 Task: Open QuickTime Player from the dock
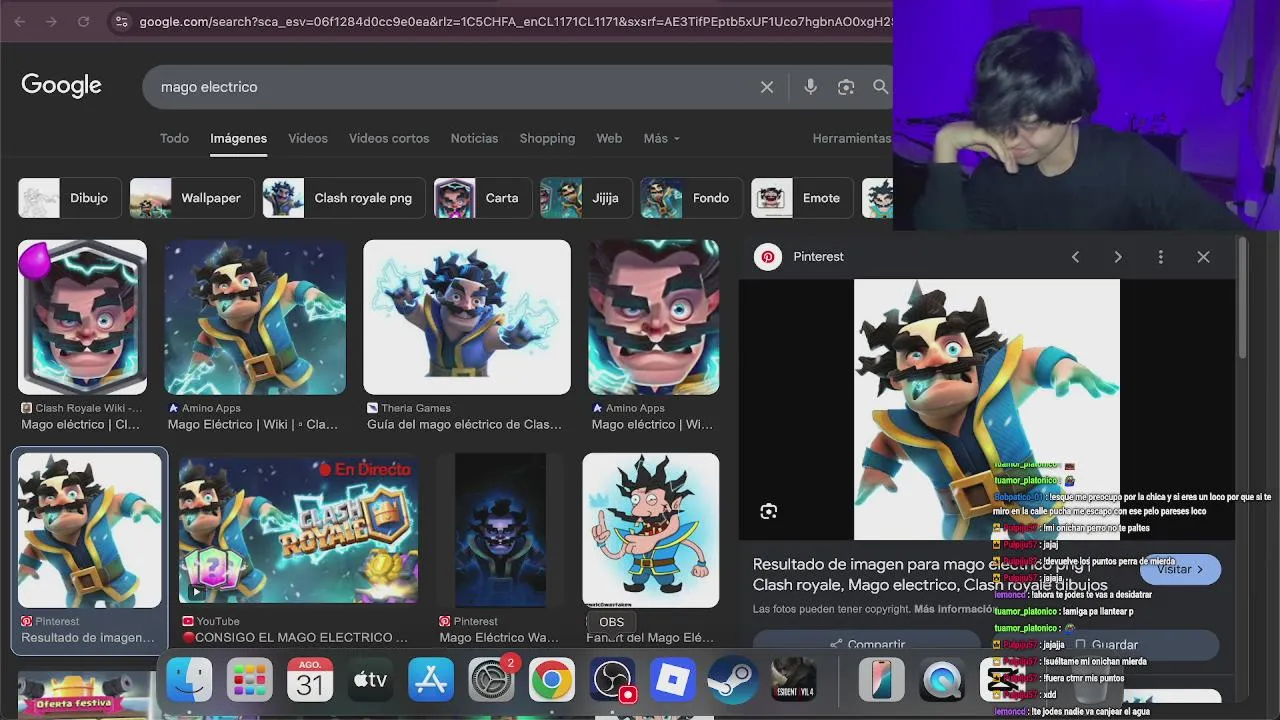point(942,681)
